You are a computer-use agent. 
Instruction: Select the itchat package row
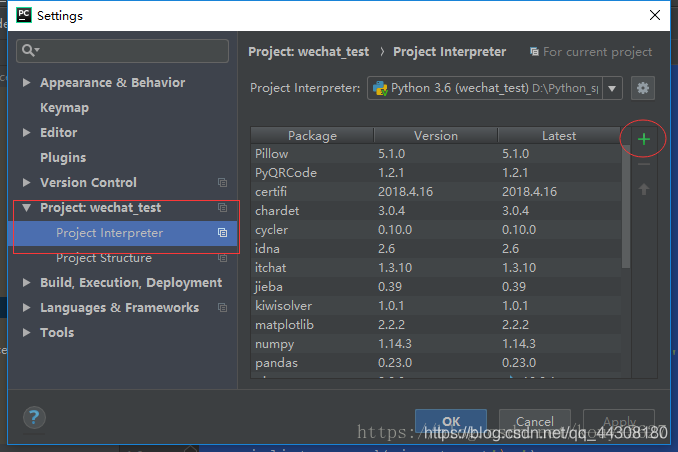[x=436, y=268]
